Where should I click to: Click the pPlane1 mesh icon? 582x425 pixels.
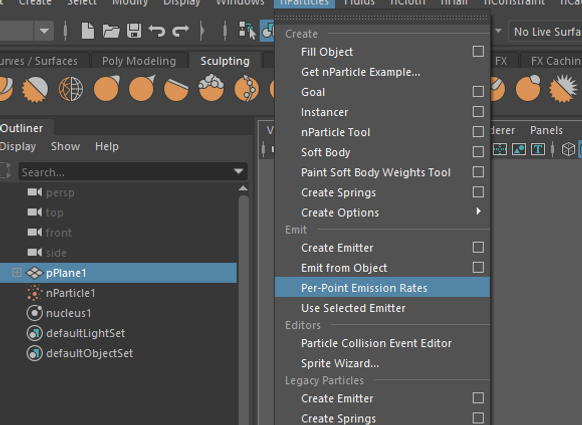(35, 273)
